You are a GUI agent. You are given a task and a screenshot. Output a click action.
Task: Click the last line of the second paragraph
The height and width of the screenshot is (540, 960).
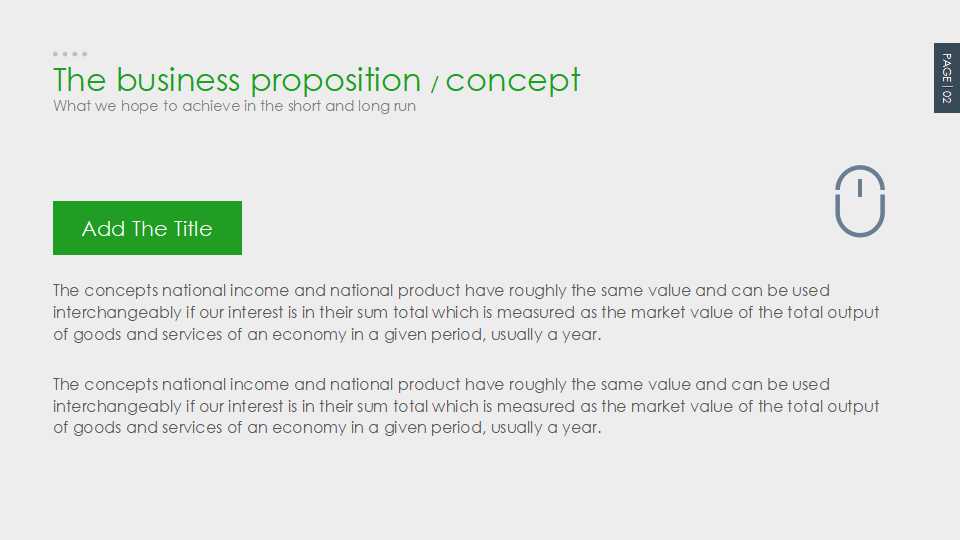point(327,429)
